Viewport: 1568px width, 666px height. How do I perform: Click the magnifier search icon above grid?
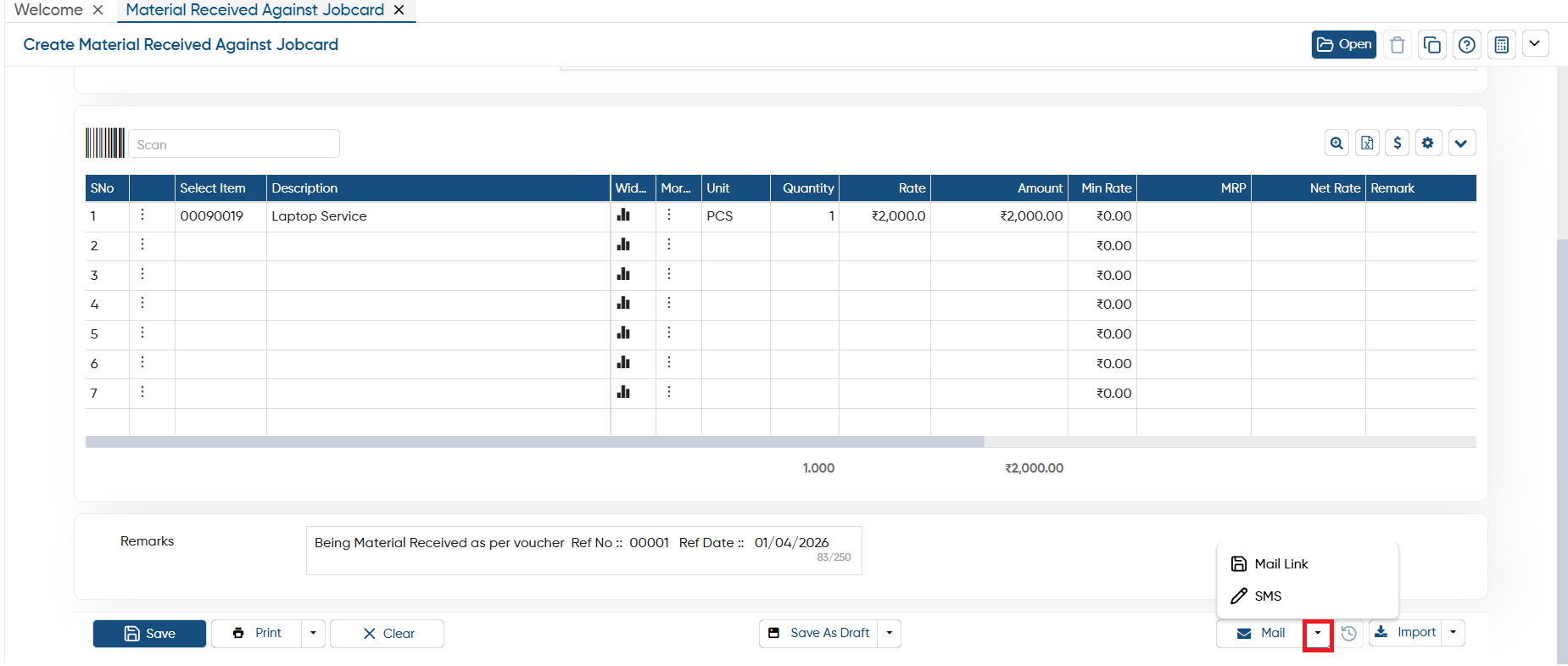tap(1336, 143)
